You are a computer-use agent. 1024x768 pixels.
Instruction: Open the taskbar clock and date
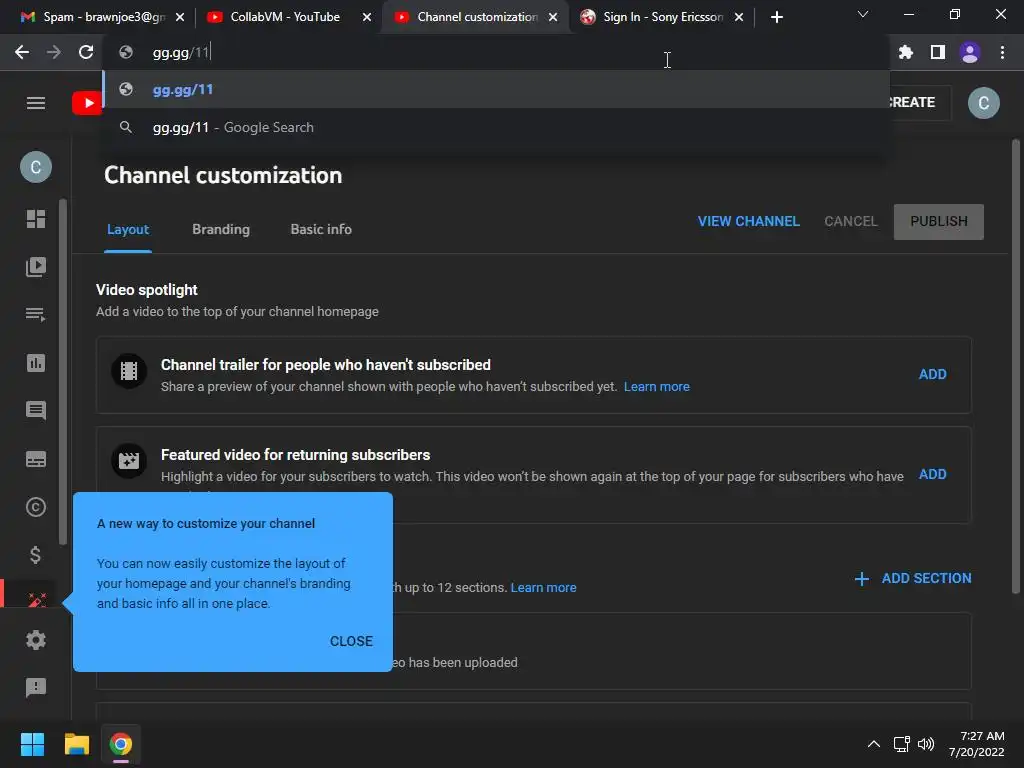click(x=977, y=744)
